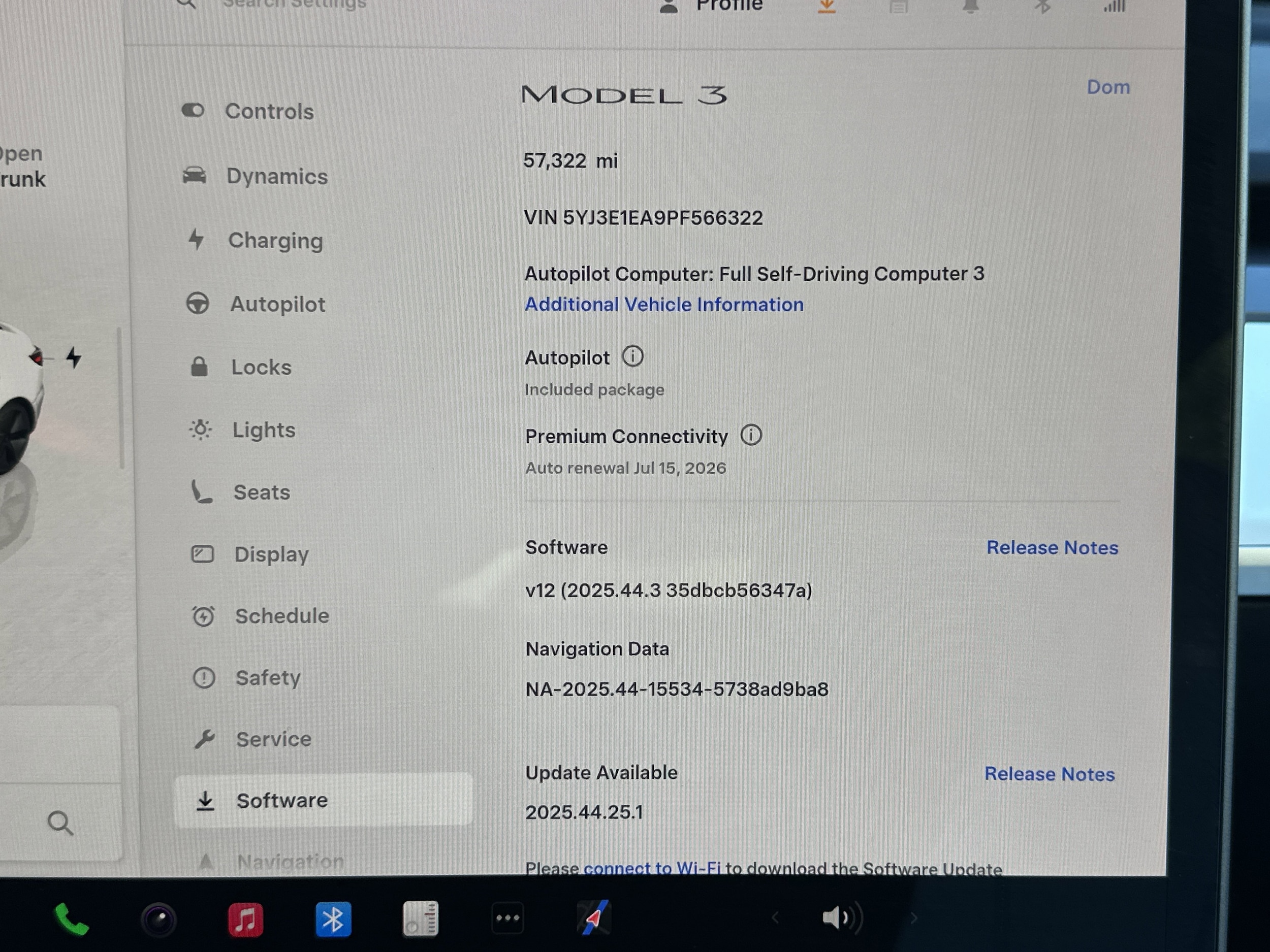The width and height of the screenshot is (1270, 952).
Task: Tap the vehicle name Dom
Action: 1107,87
